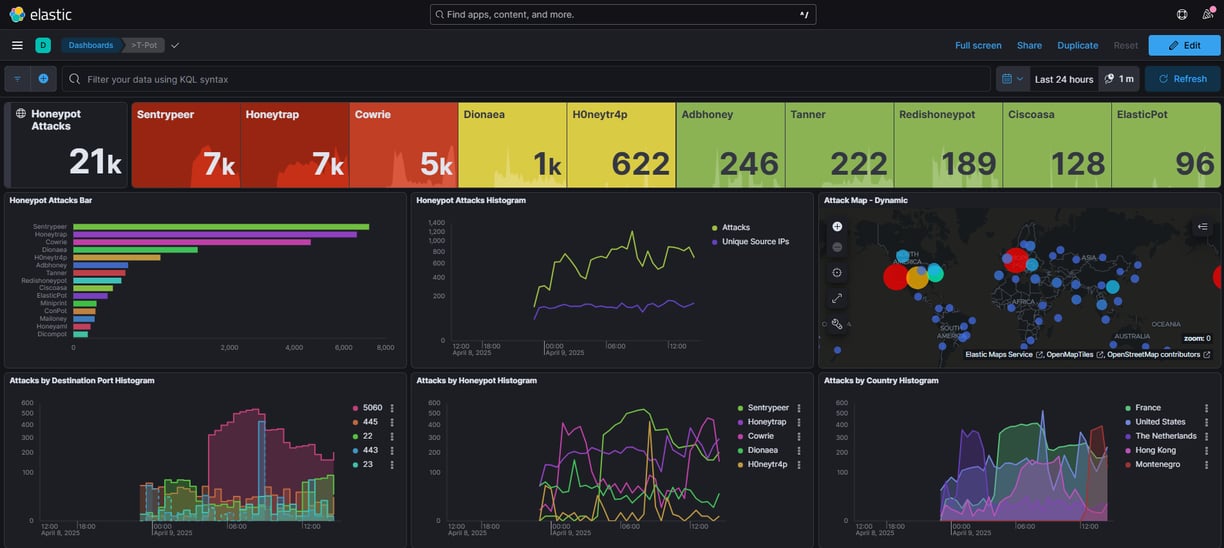Enter map full screen mode
Screen dimensions: 1224x548
point(837,298)
